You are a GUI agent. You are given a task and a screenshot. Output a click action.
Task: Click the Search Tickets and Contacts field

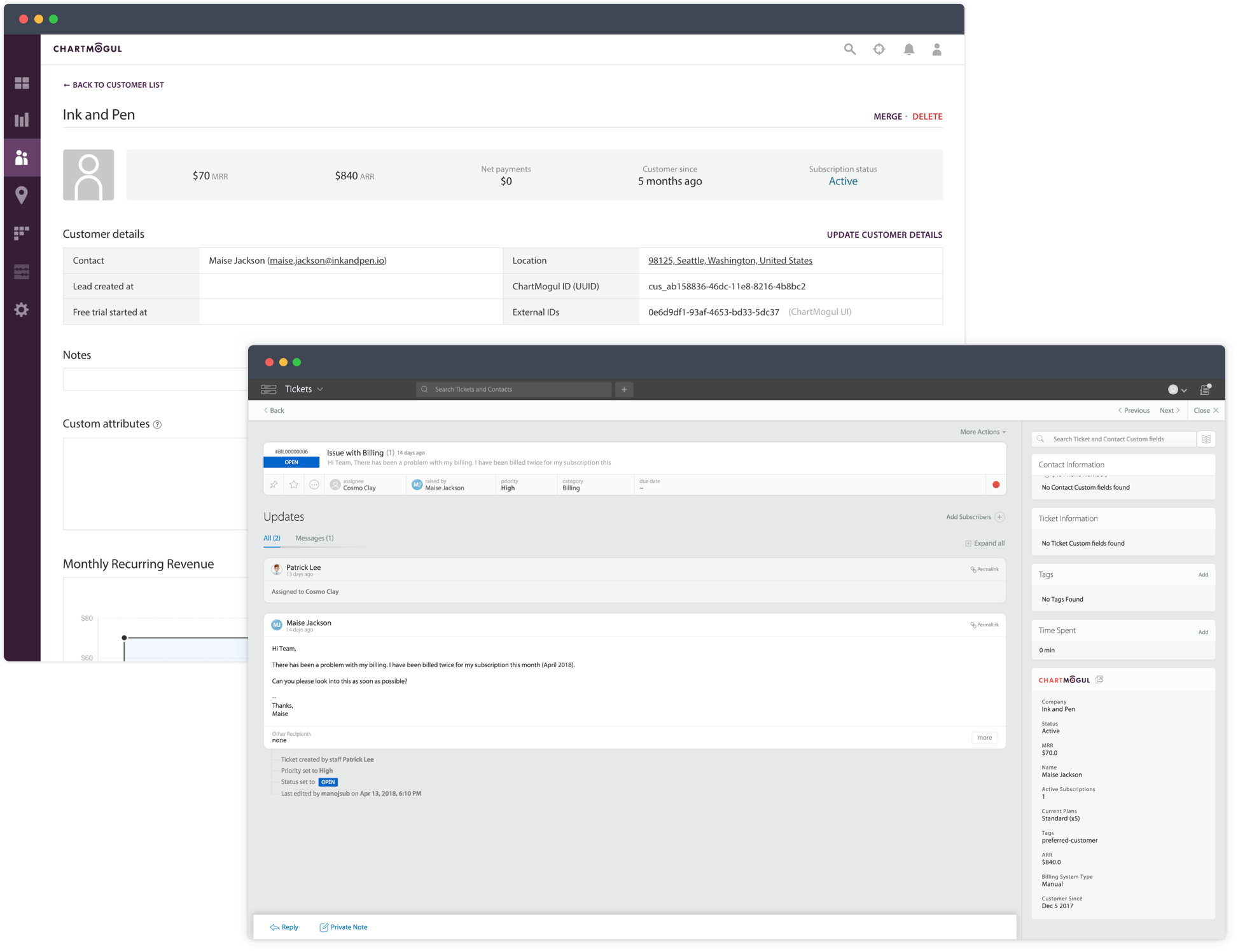click(514, 389)
